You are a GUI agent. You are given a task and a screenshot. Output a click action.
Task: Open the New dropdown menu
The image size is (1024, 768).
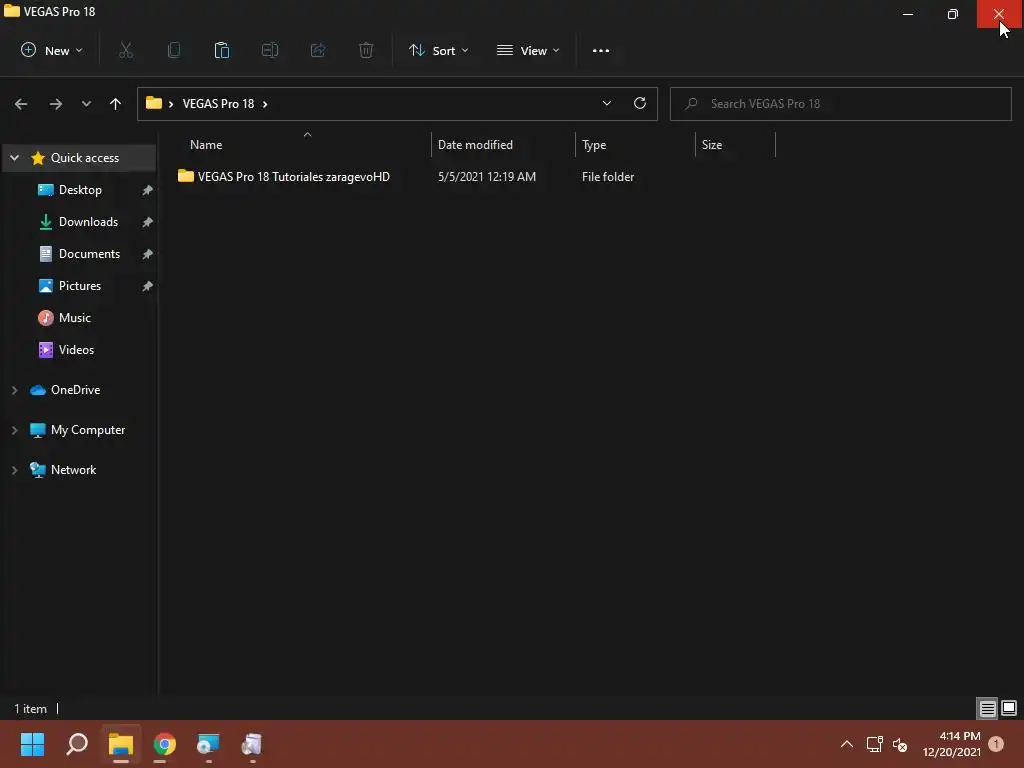52,50
